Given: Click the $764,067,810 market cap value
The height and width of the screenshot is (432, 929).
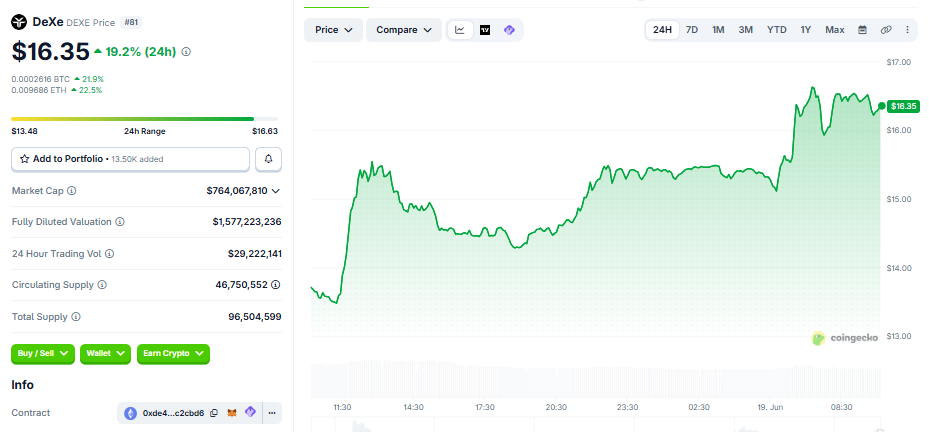Looking at the screenshot, I should pyautogui.click(x=237, y=191).
